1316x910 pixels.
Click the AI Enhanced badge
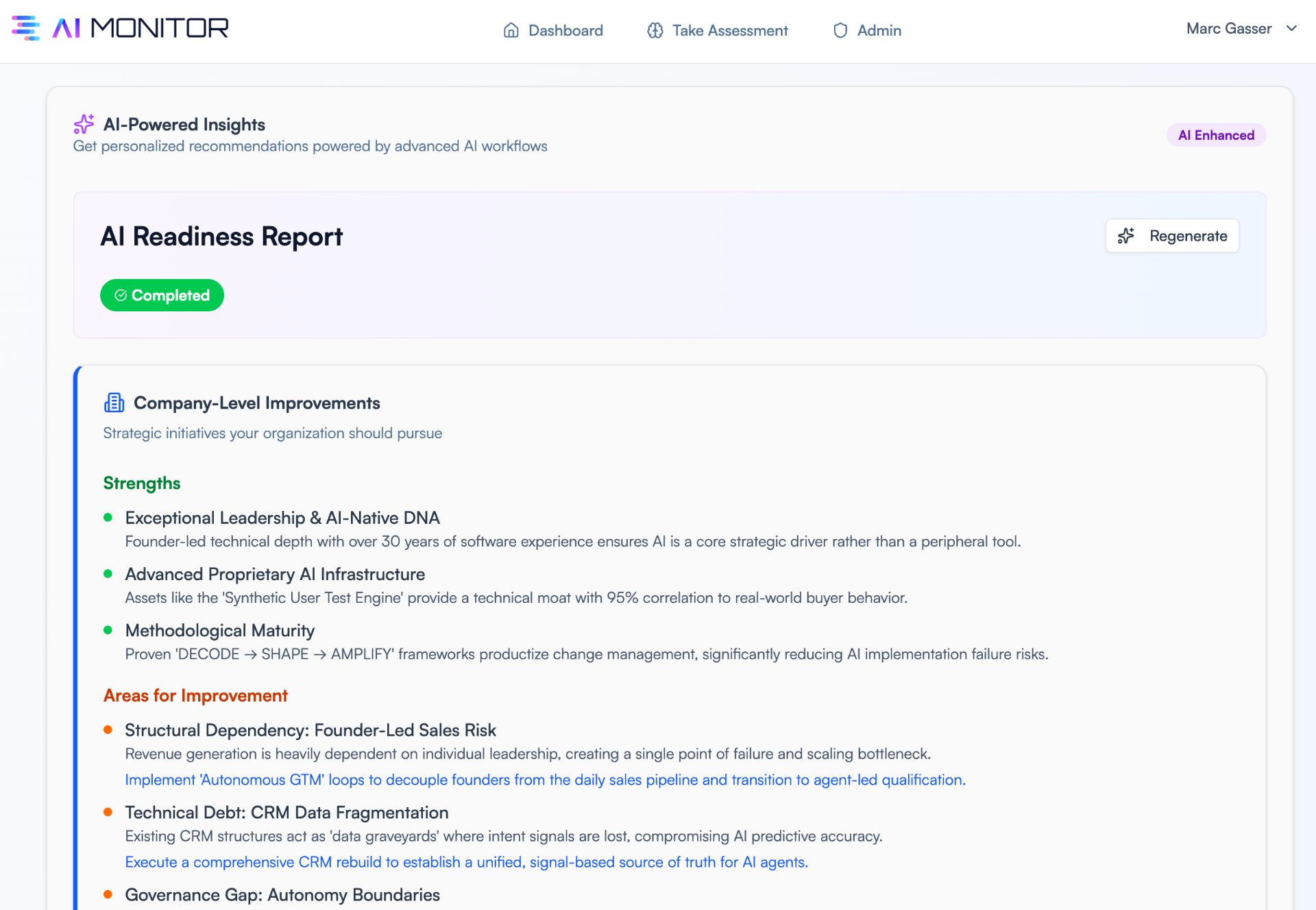(x=1216, y=135)
